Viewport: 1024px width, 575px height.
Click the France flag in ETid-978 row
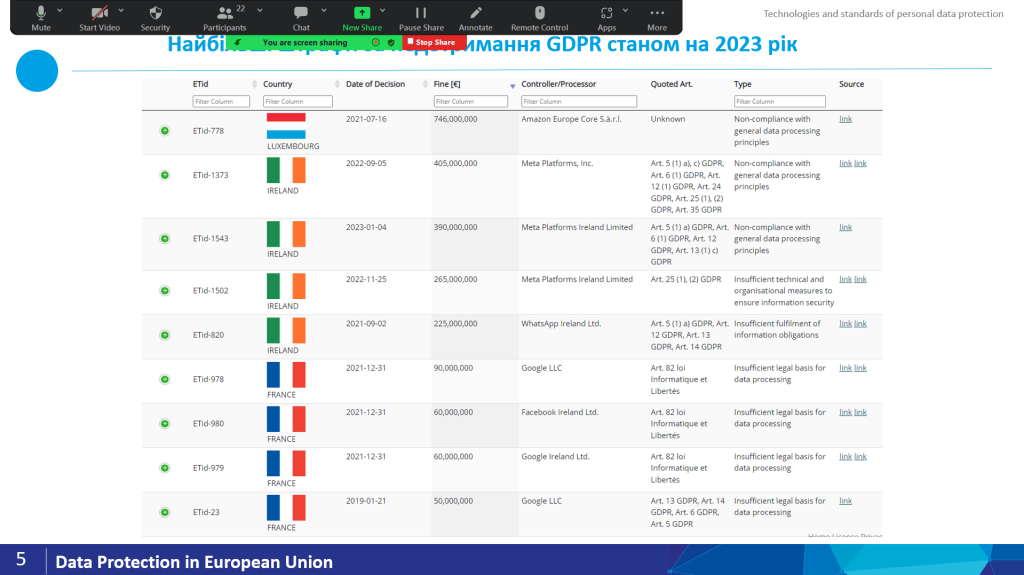286,375
